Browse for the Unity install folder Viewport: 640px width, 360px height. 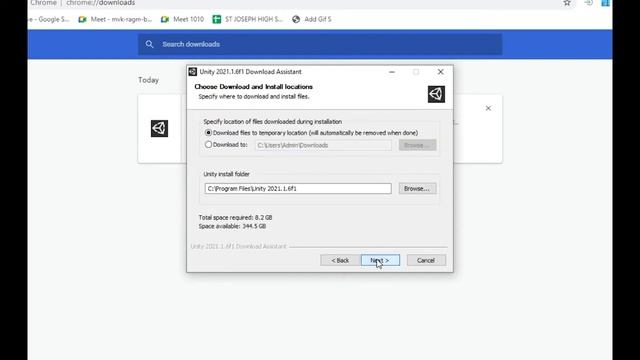[x=417, y=189]
